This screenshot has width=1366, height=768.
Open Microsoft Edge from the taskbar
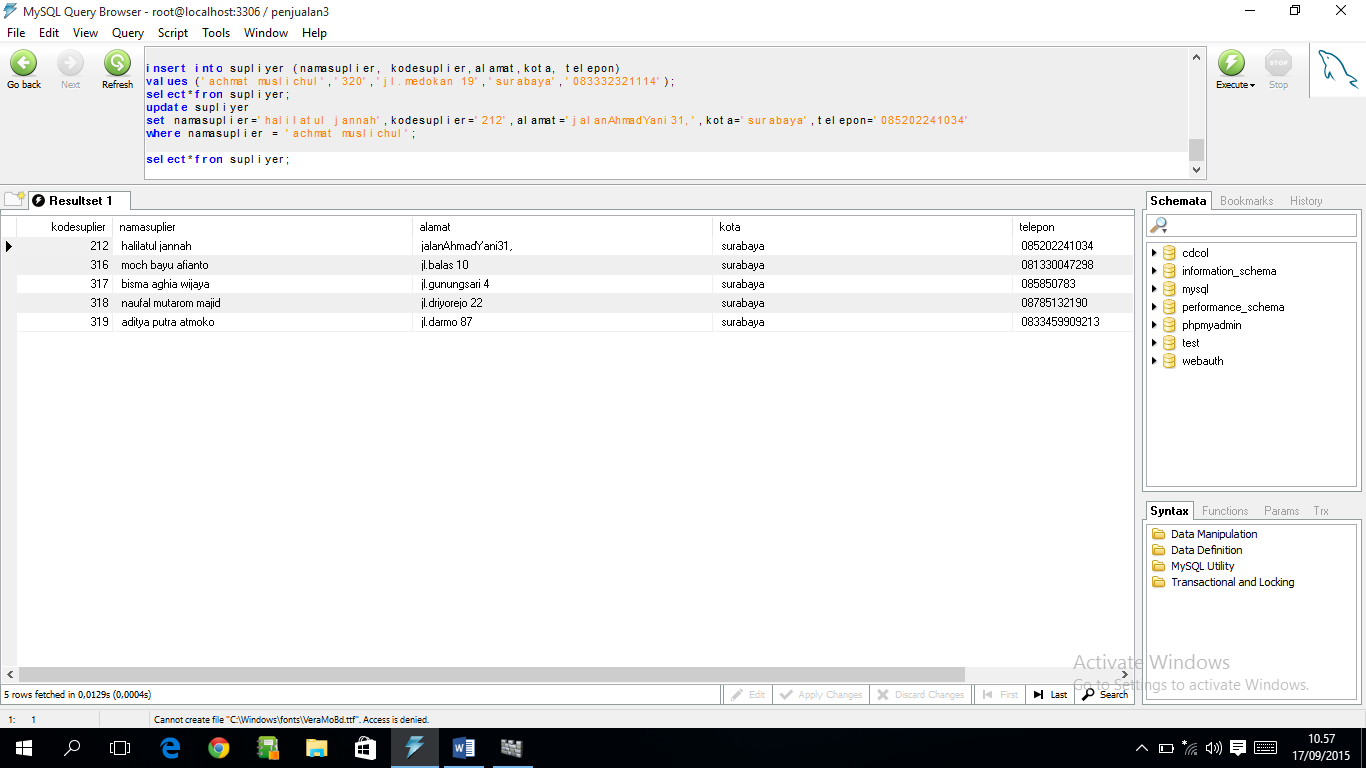pos(169,747)
